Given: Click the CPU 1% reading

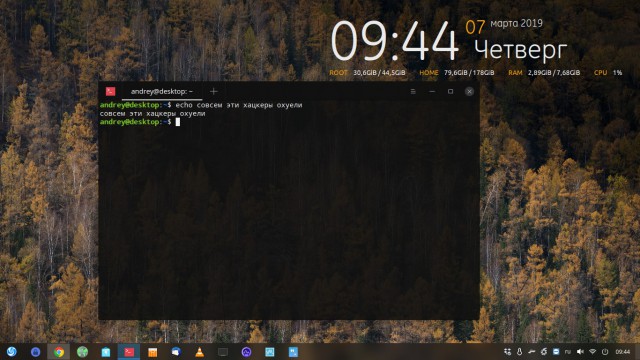Looking at the screenshot, I should (x=608, y=73).
